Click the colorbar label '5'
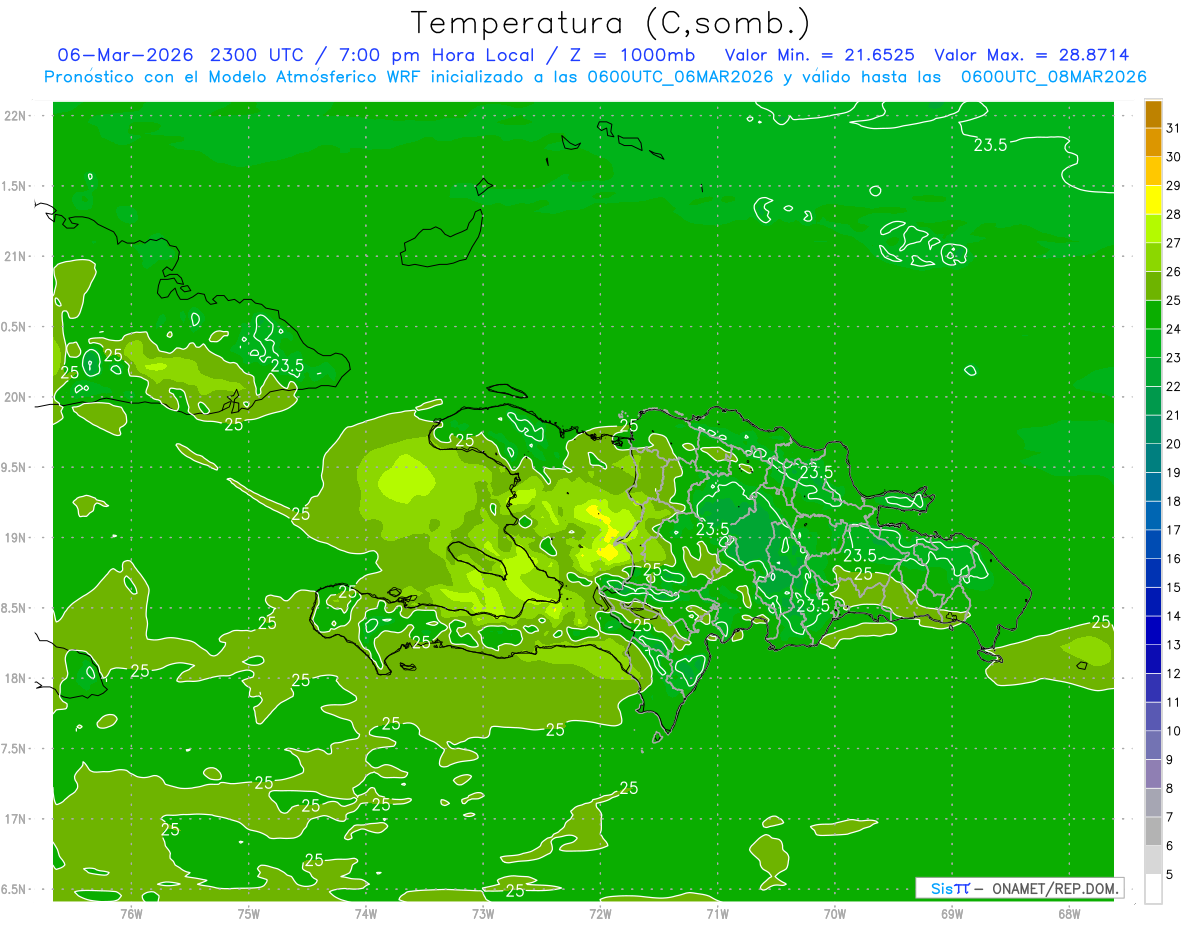Screen dimensions: 1200x927 [1170, 875]
